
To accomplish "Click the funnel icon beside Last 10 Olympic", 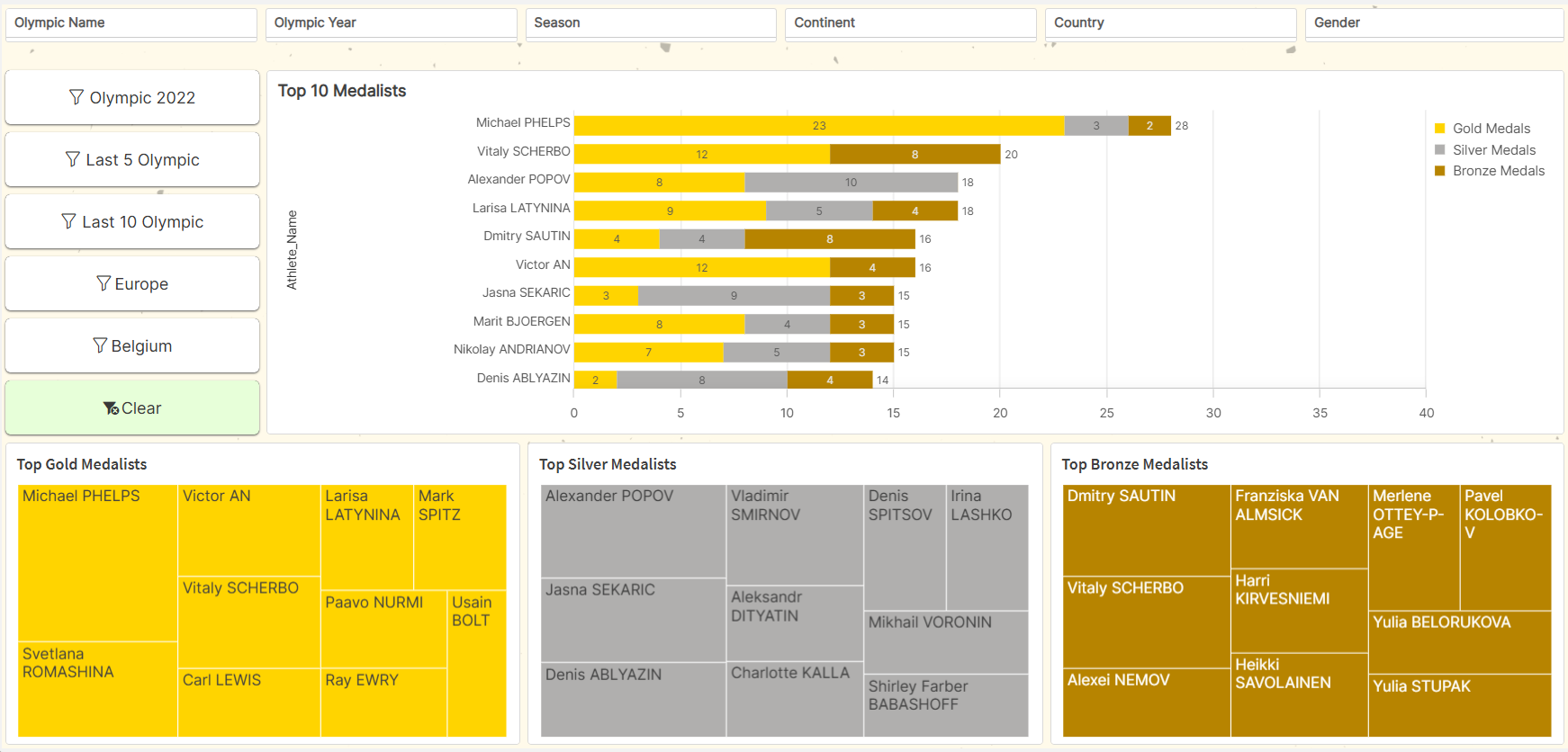I will [69, 221].
